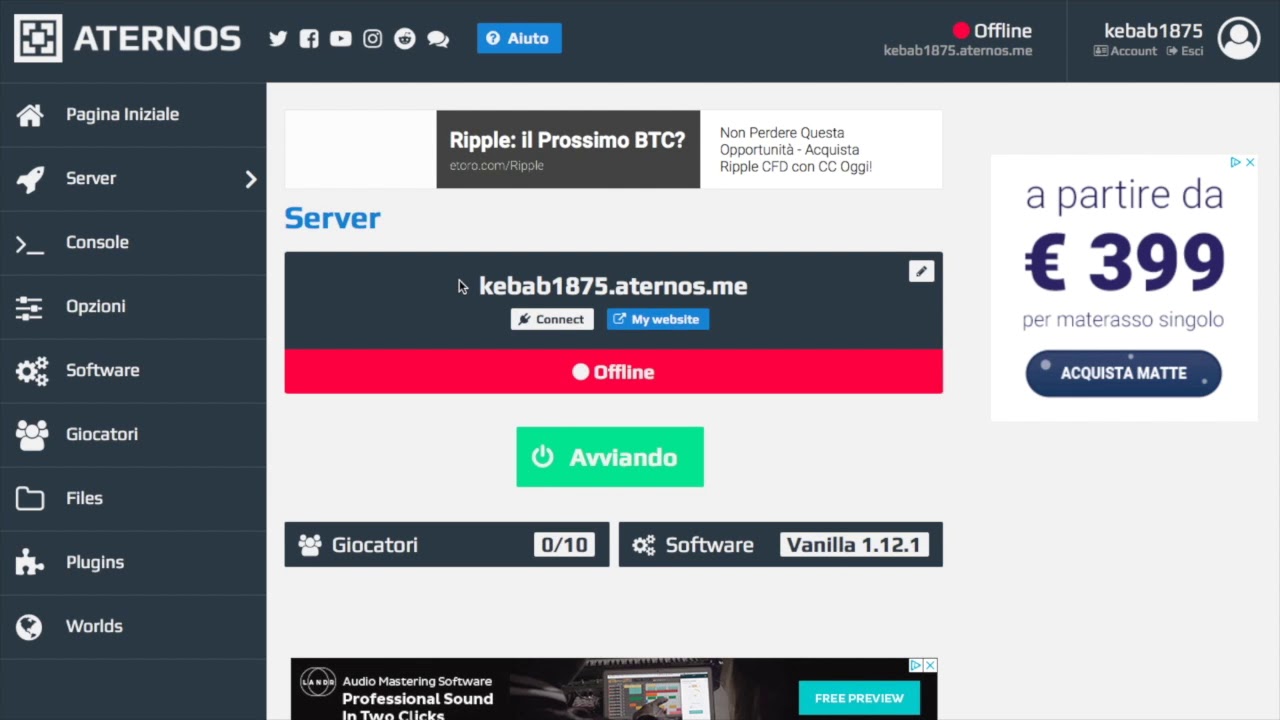Image resolution: width=1280 pixels, height=720 pixels.
Task: Click the Esci logout link
Action: pyautogui.click(x=1185, y=51)
